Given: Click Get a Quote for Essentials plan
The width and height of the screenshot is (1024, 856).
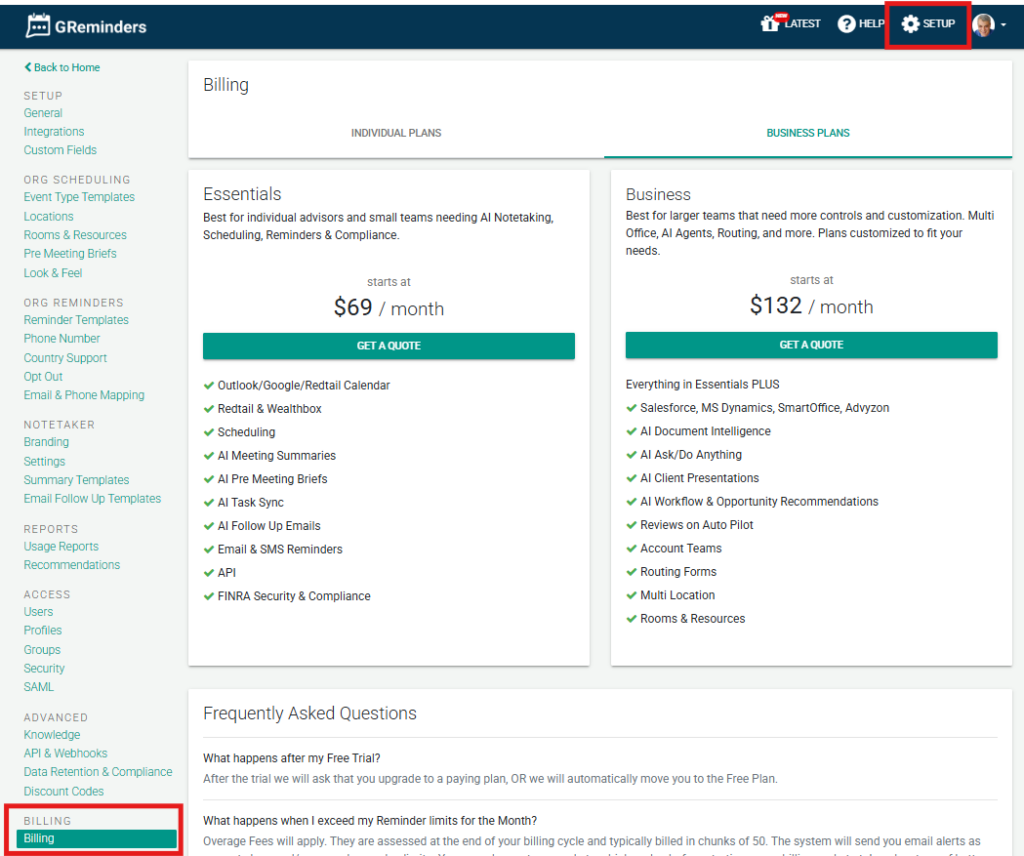Looking at the screenshot, I should pos(389,346).
